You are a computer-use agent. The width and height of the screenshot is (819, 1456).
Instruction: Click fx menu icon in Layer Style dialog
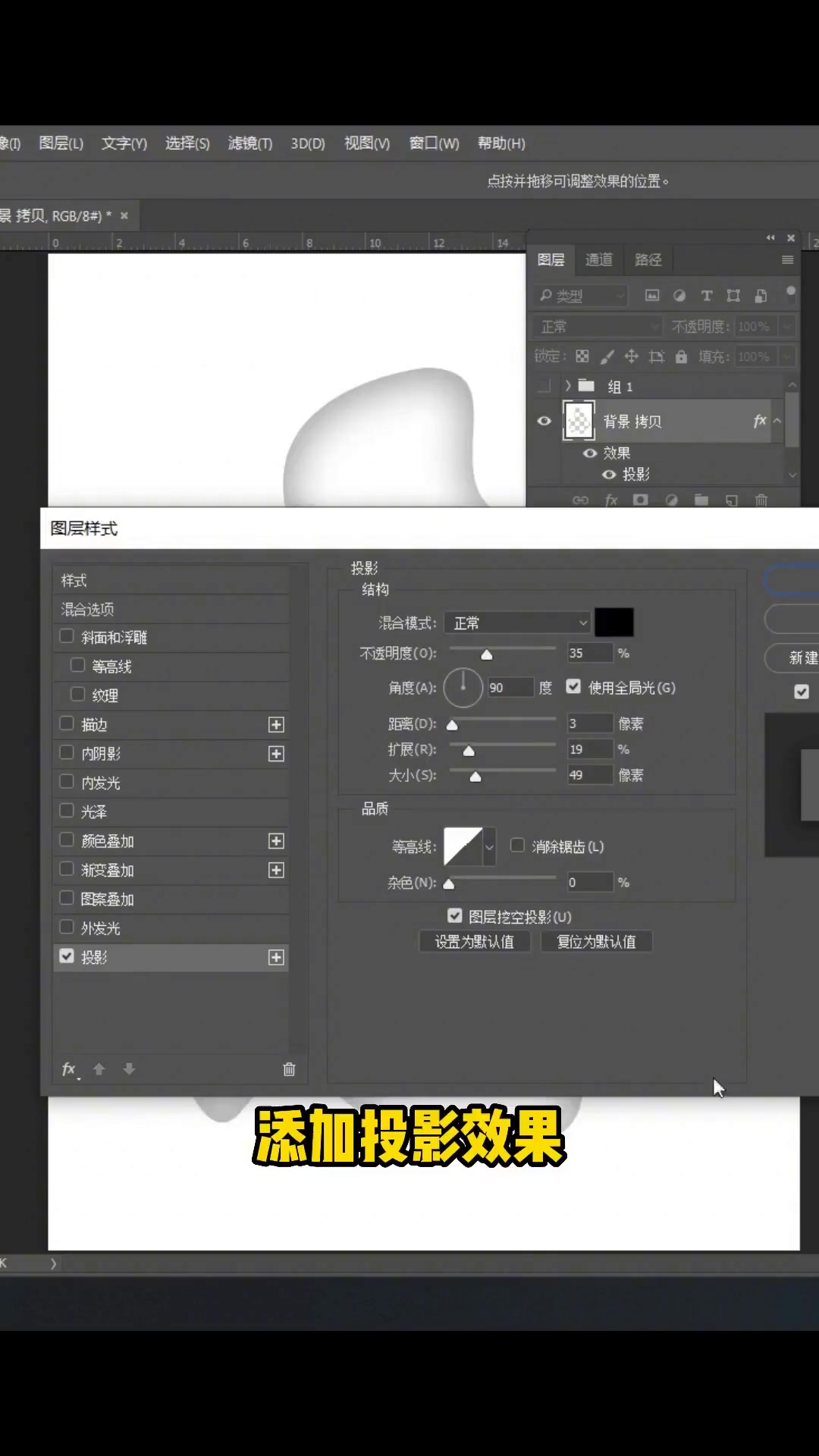(x=70, y=1069)
